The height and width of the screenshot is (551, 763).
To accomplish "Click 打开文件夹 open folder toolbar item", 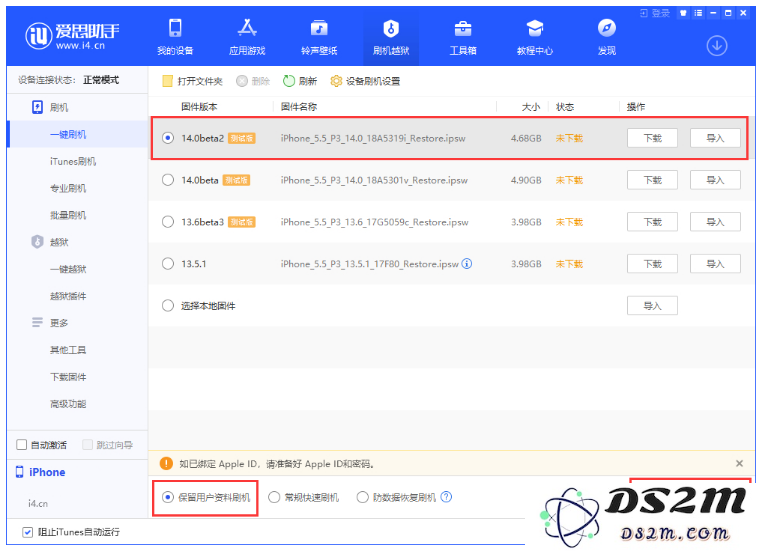I will click(192, 81).
